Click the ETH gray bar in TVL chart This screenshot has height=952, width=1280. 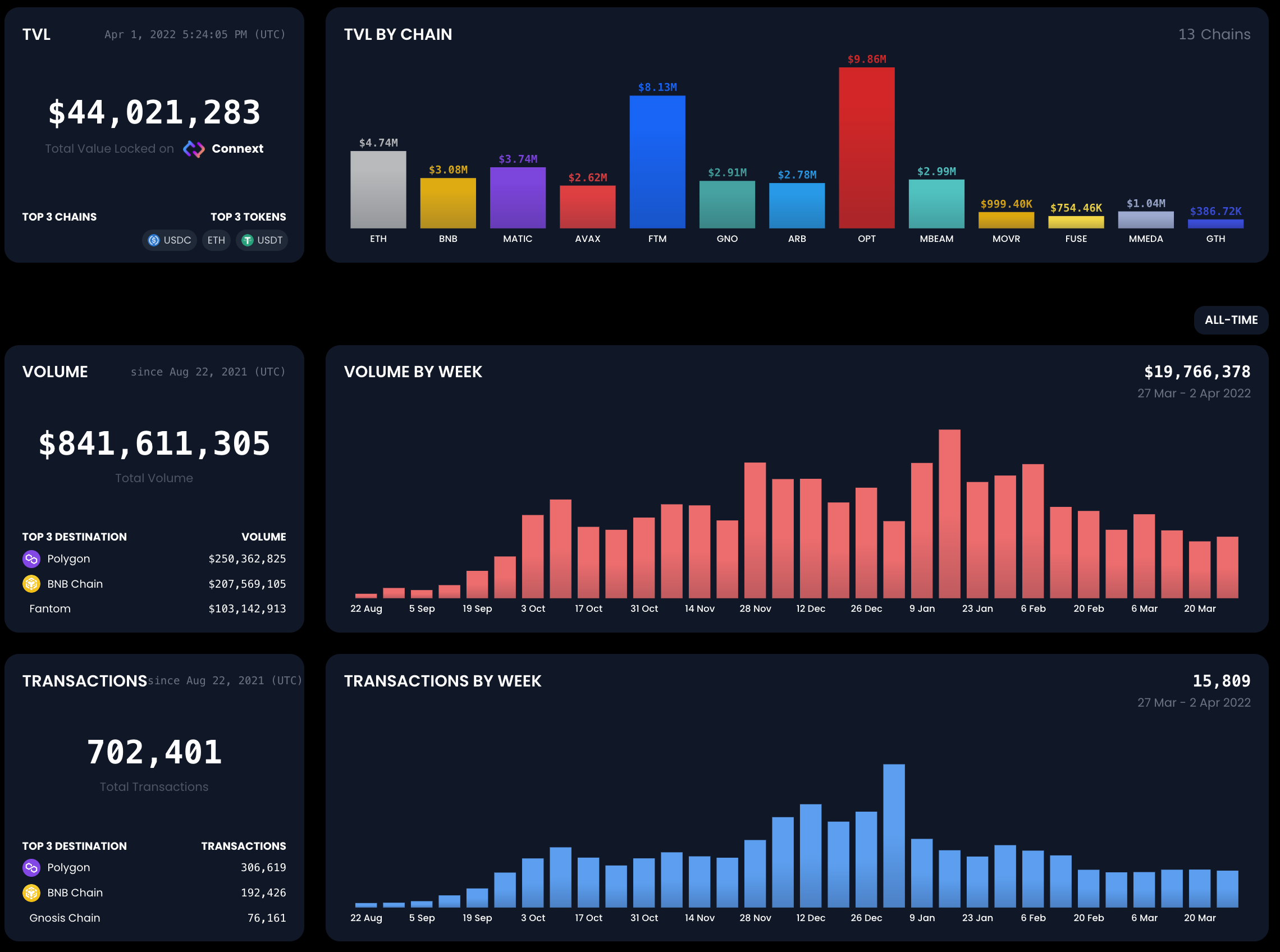point(378,190)
